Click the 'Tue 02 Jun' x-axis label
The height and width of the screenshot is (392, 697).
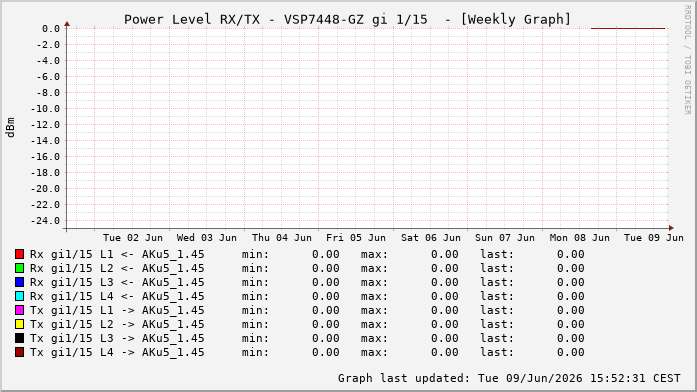point(133,238)
